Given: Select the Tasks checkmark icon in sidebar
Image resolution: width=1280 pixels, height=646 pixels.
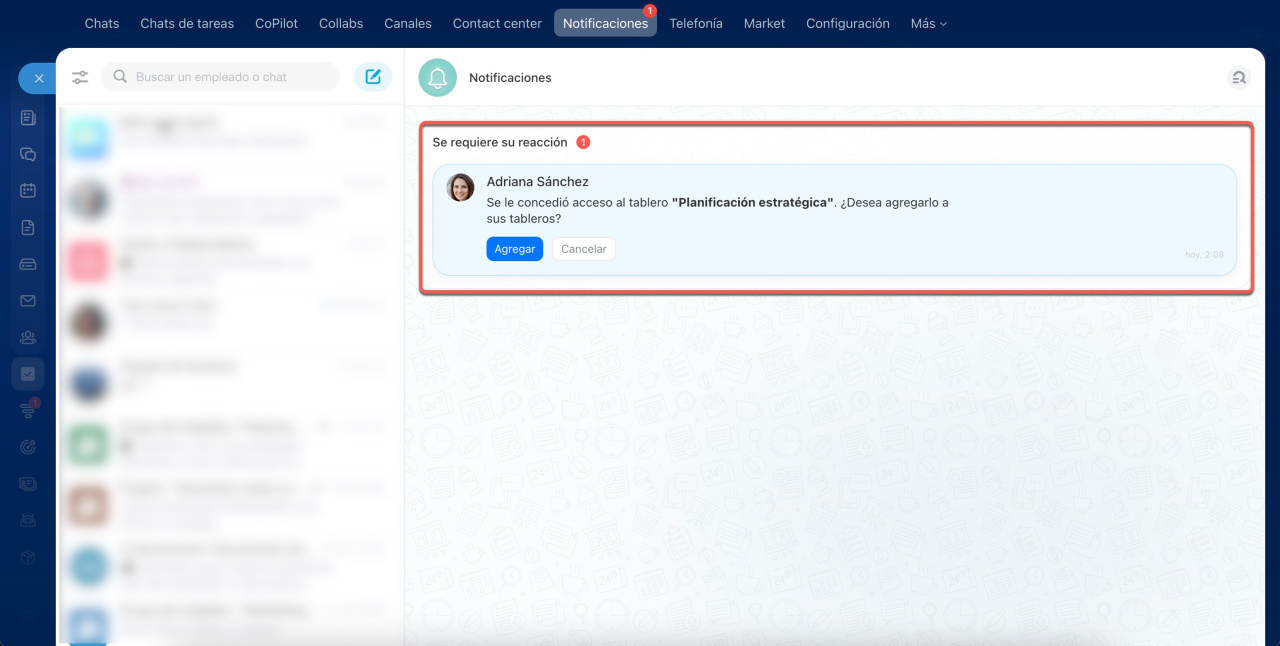Looking at the screenshot, I should click(x=28, y=374).
